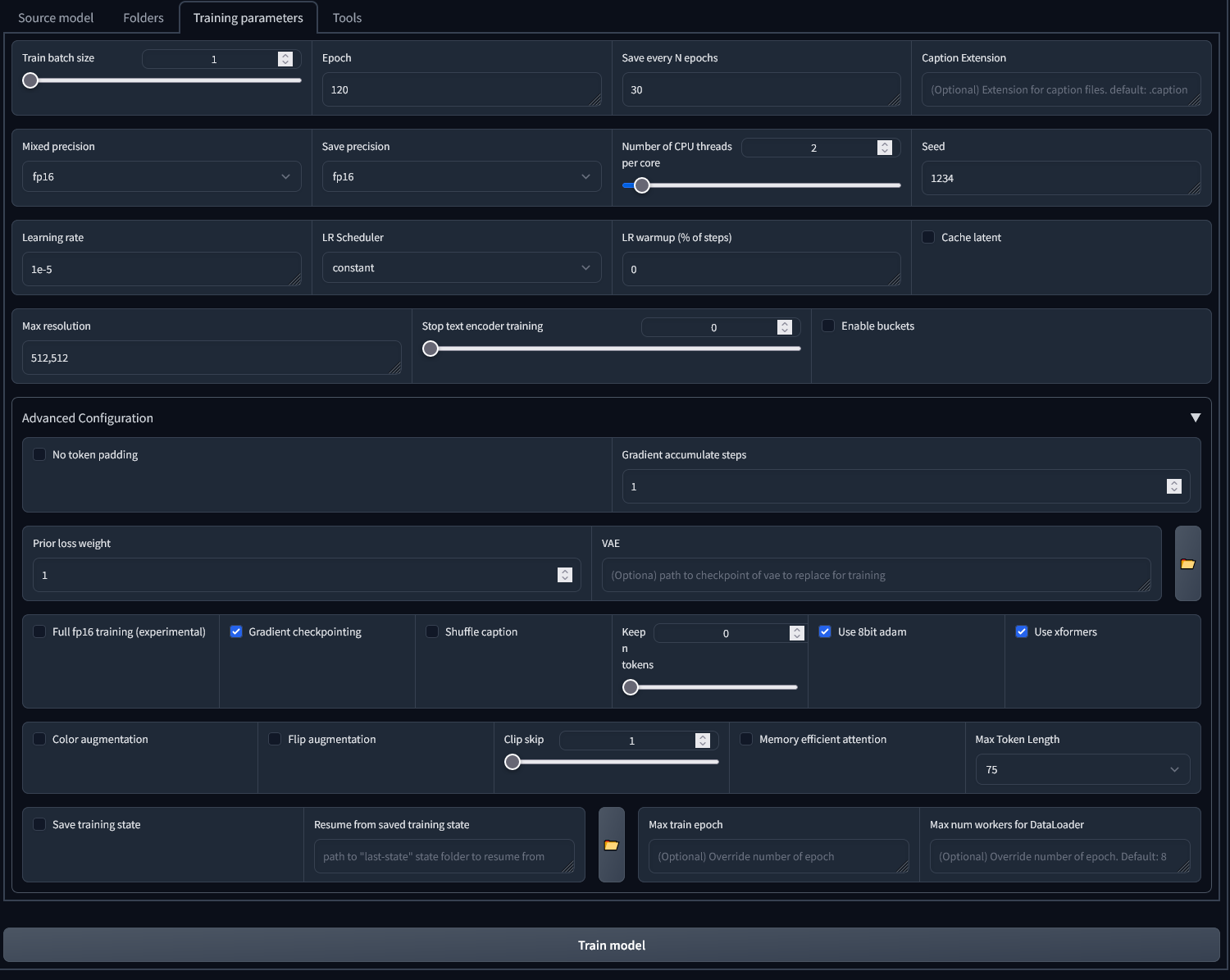Increment Number of CPU threads per core
Viewport: 1230px width, 980px height.
[884, 144]
